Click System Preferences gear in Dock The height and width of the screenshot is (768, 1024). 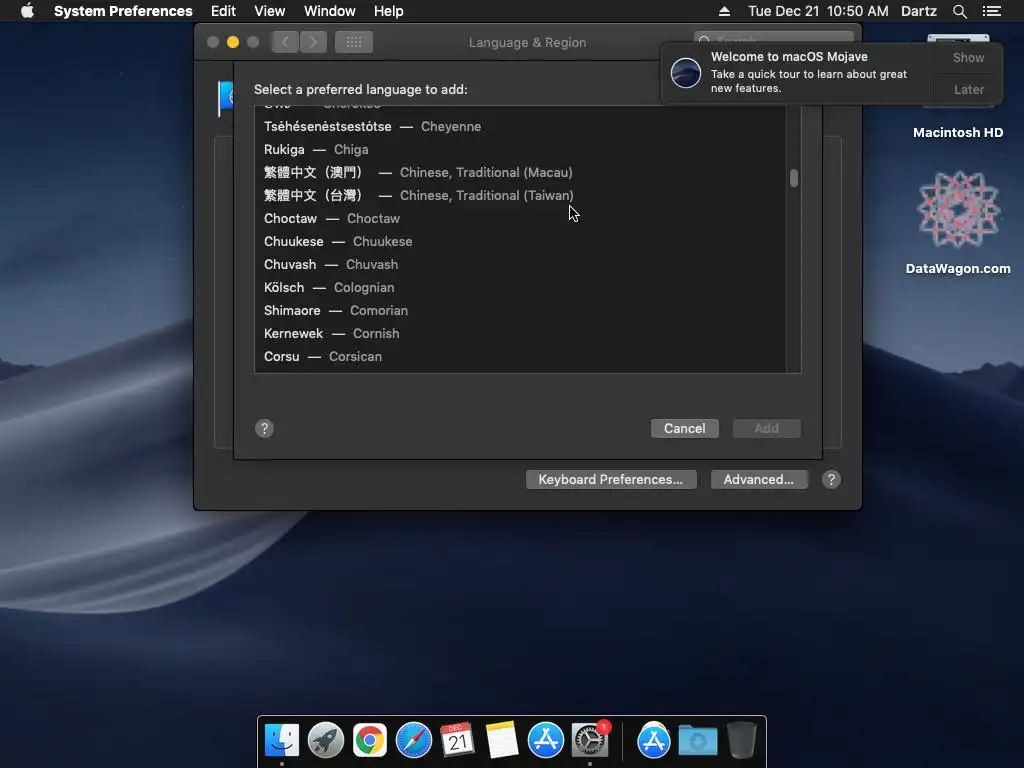pyautogui.click(x=590, y=740)
